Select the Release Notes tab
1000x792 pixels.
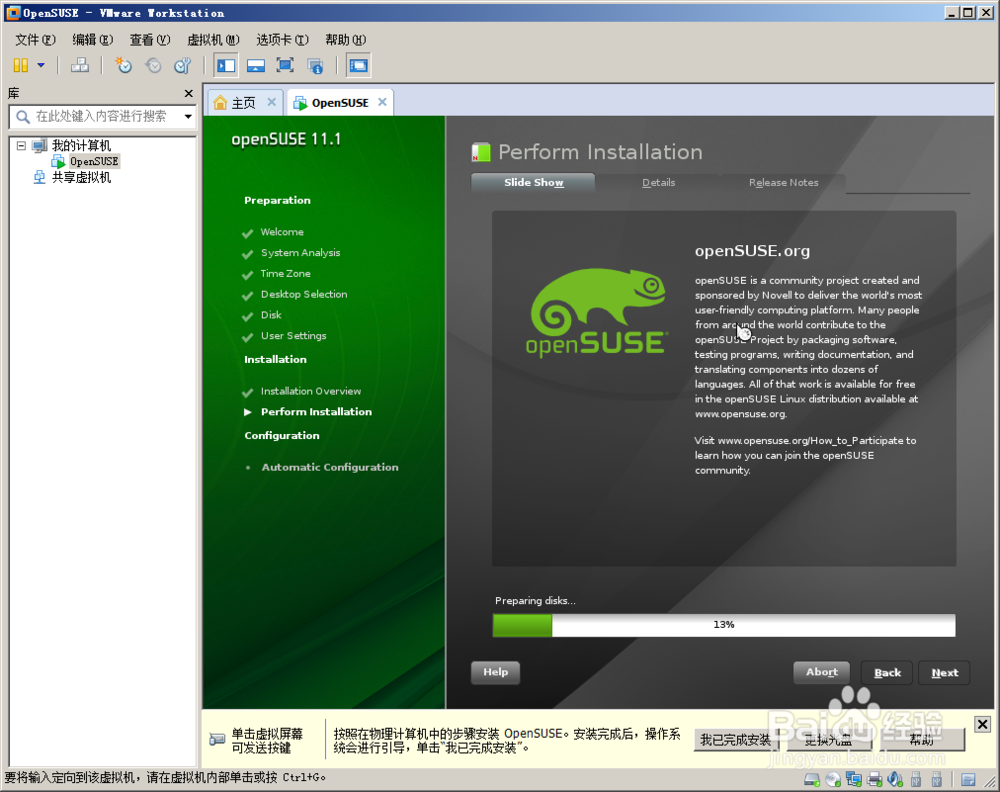(x=783, y=182)
